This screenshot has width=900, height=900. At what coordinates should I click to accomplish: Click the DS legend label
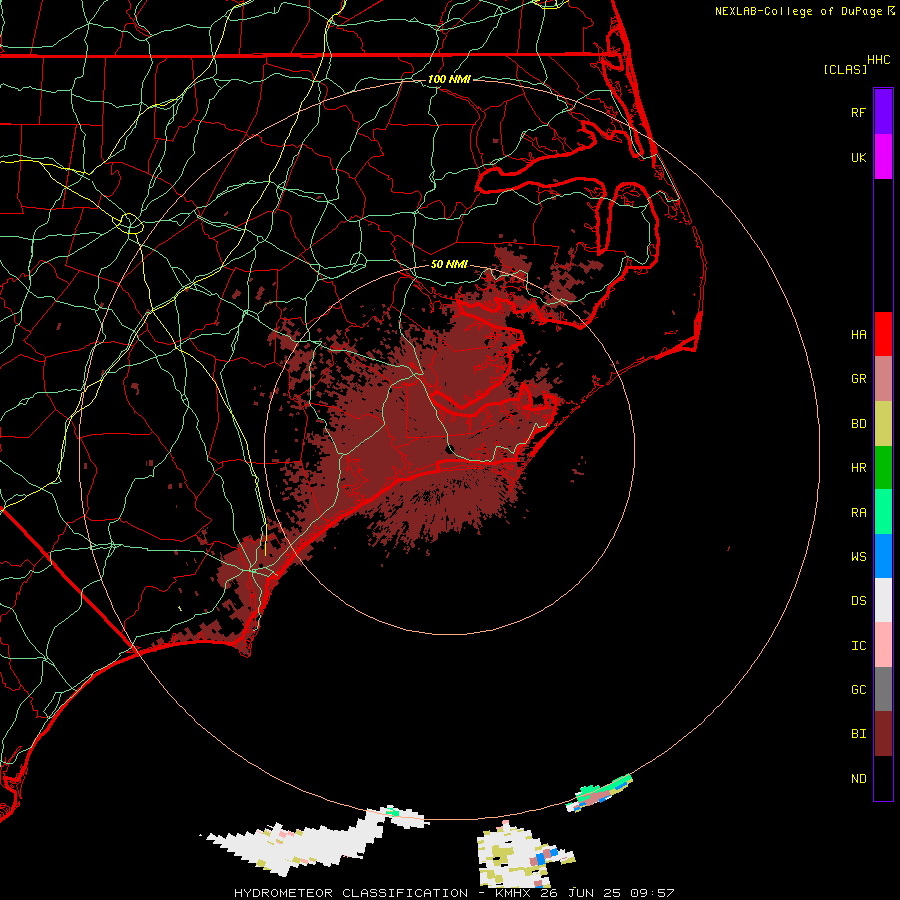(x=858, y=601)
